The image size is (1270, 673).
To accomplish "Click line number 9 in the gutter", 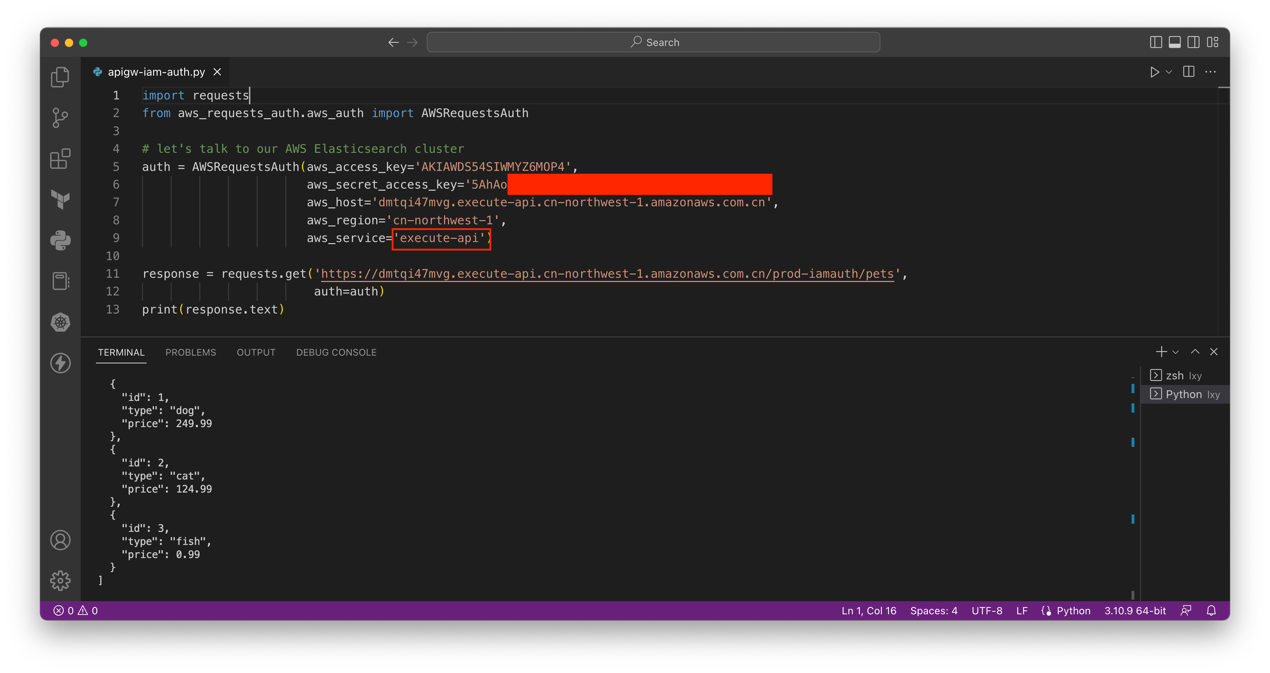I will (x=116, y=238).
